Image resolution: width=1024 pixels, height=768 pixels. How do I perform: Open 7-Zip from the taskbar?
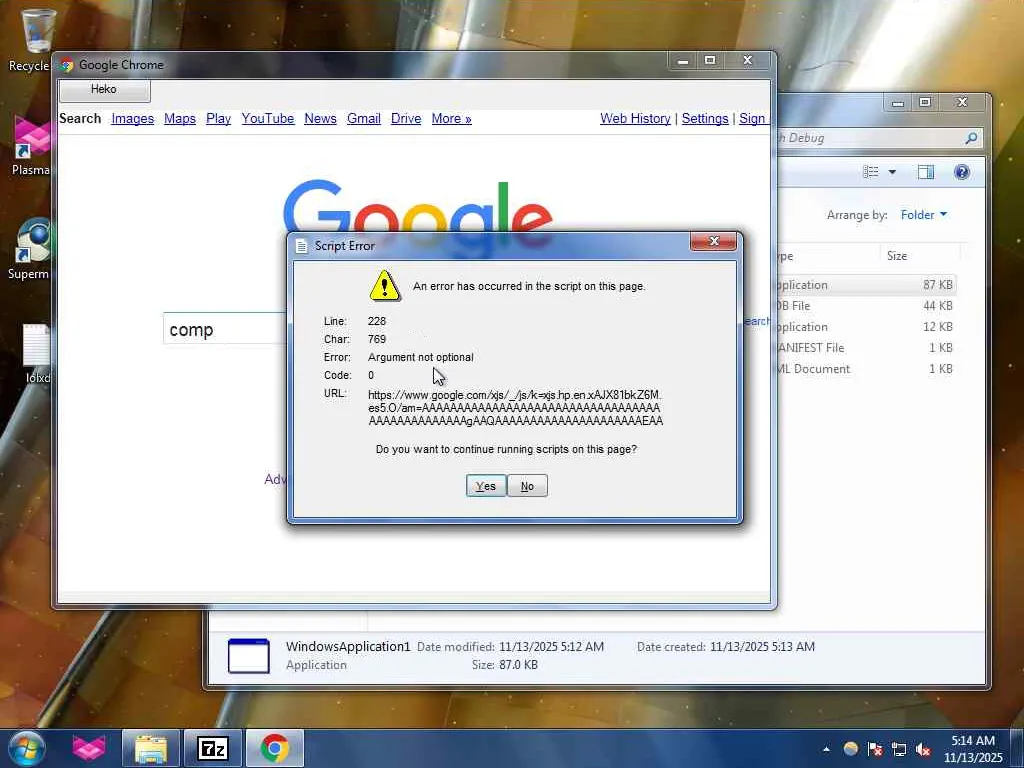tap(213, 748)
